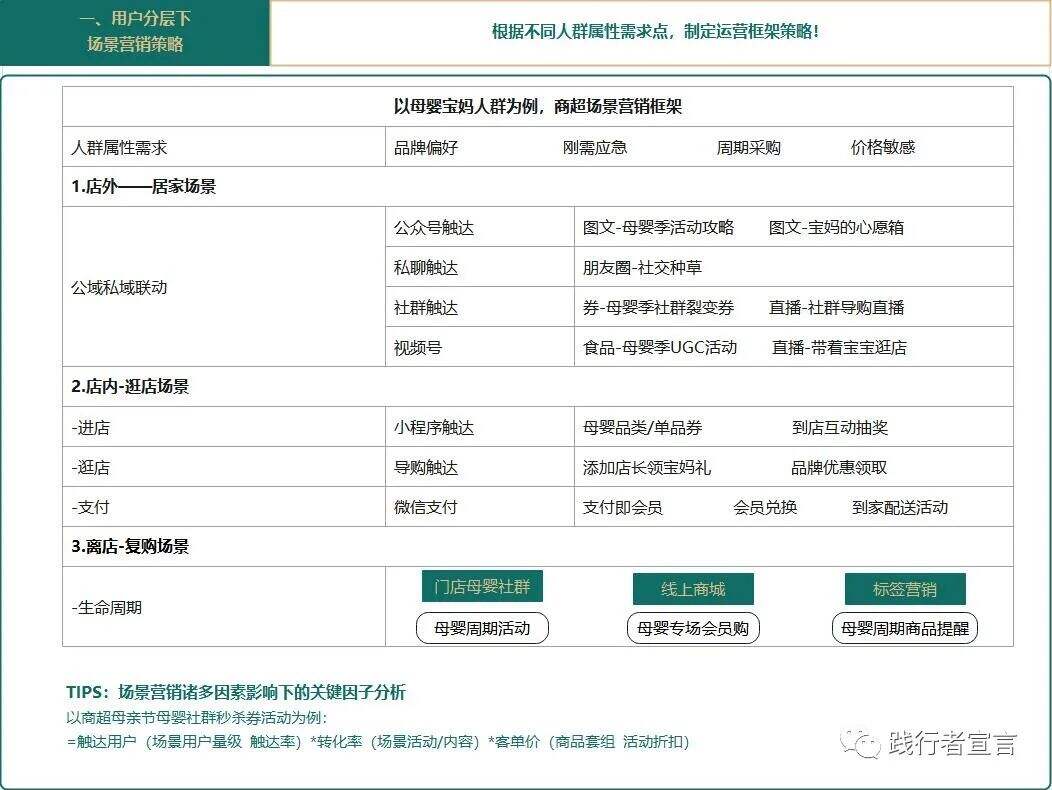Click the heading 根据不同人群属性需求点，制定运营框架策略
The width and height of the screenshot is (1052, 790).
coord(655,32)
